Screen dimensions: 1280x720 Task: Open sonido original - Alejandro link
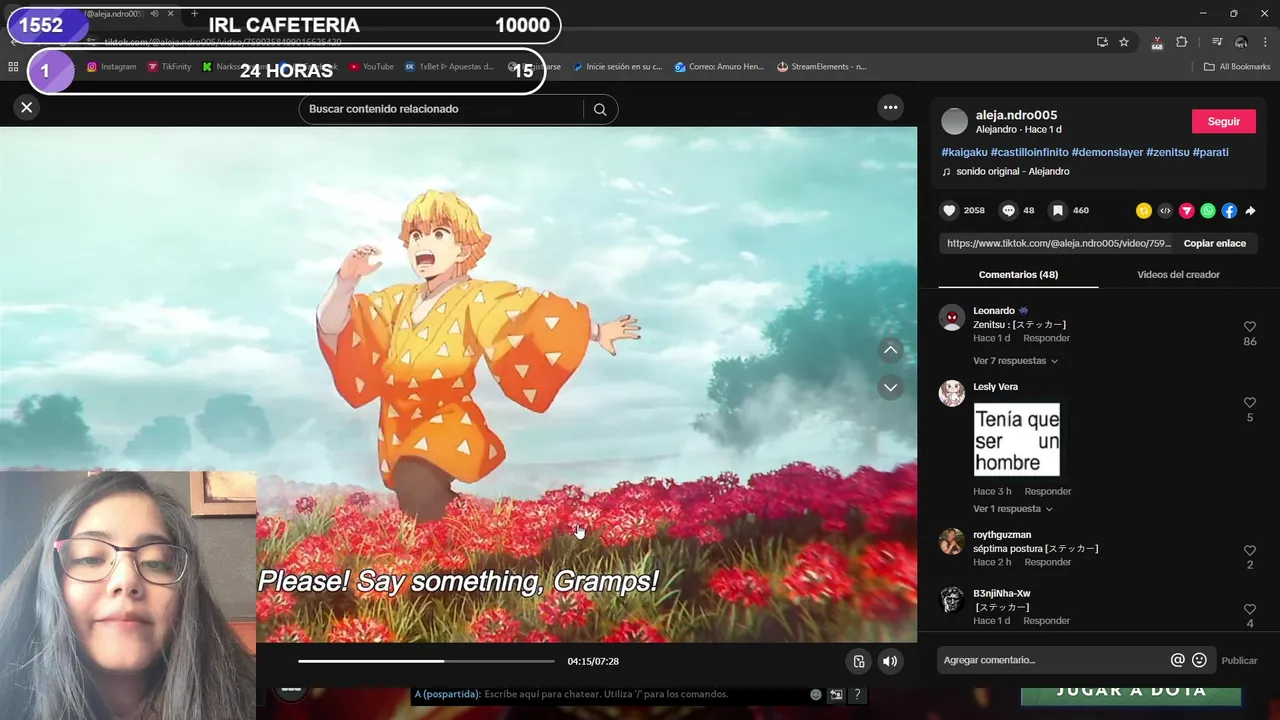pyautogui.click(x=1012, y=172)
